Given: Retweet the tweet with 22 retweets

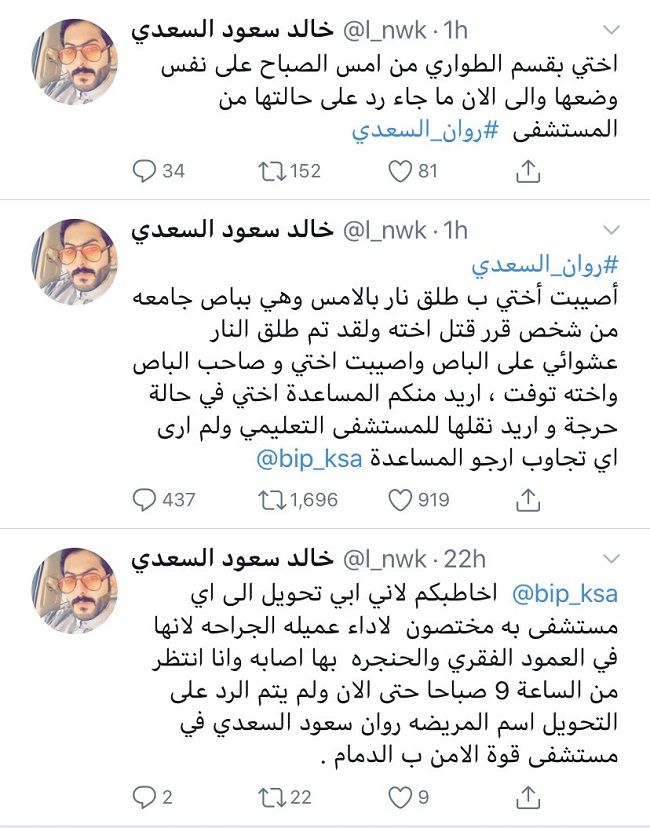Looking at the screenshot, I should pyautogui.click(x=271, y=797).
